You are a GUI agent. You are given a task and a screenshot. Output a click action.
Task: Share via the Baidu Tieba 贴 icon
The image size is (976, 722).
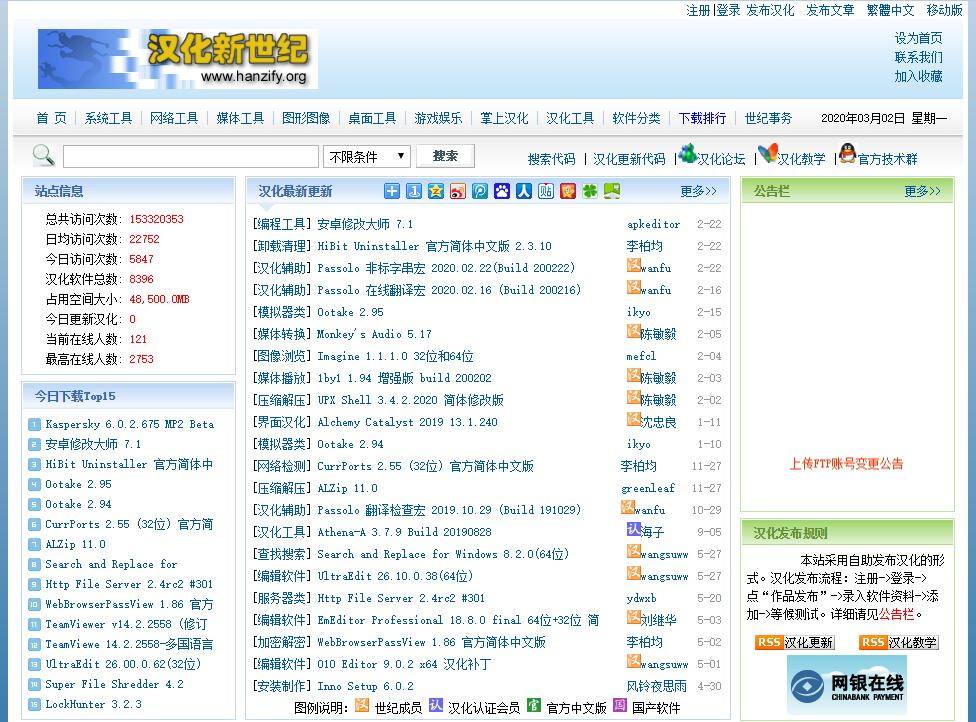pos(546,191)
